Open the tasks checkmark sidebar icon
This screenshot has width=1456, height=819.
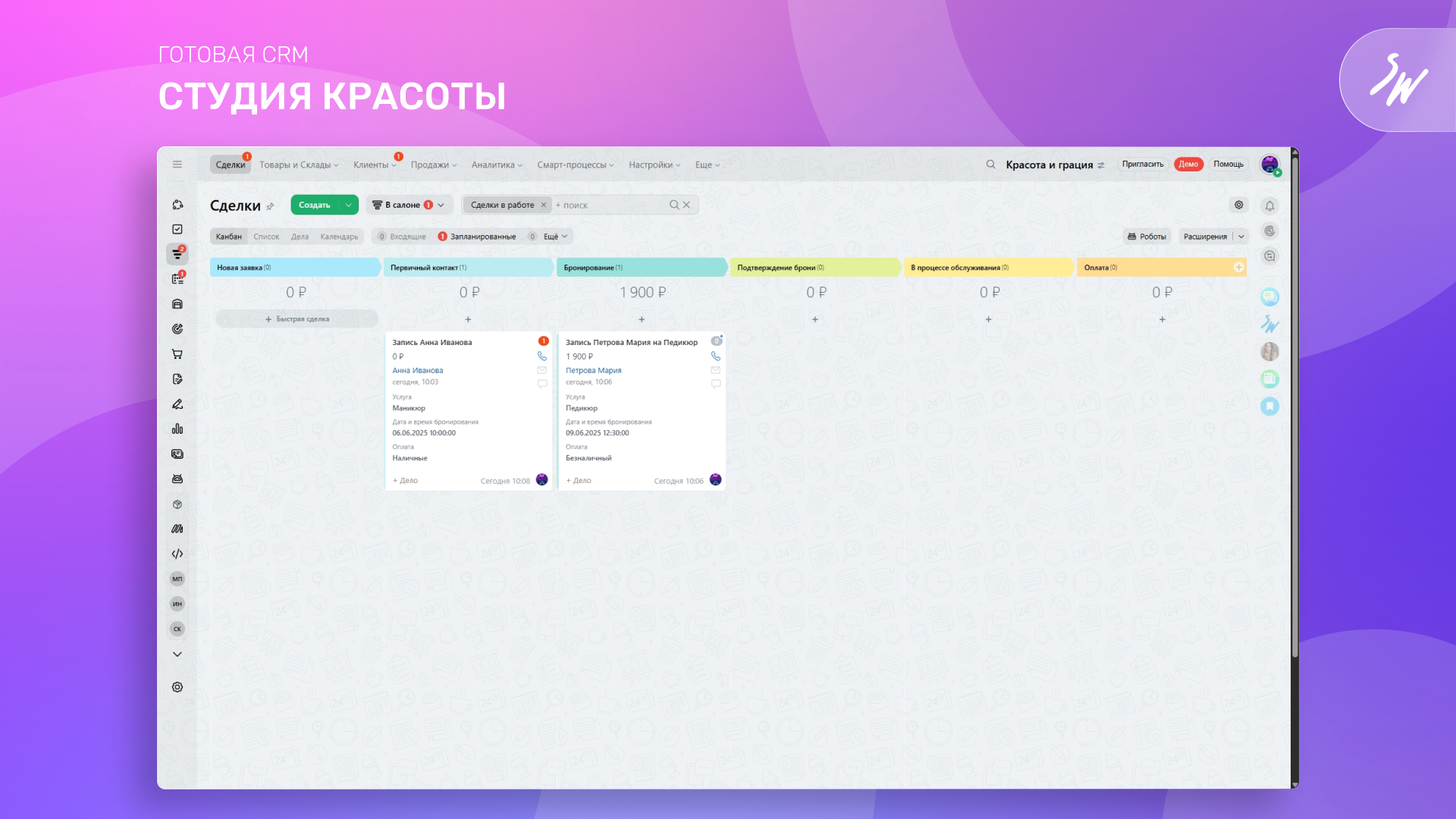[x=177, y=229]
